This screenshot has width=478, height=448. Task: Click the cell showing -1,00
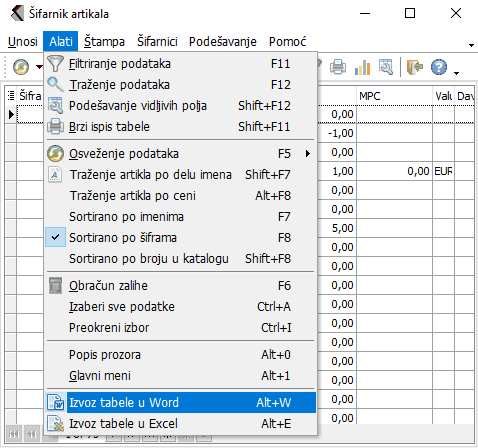[337, 133]
